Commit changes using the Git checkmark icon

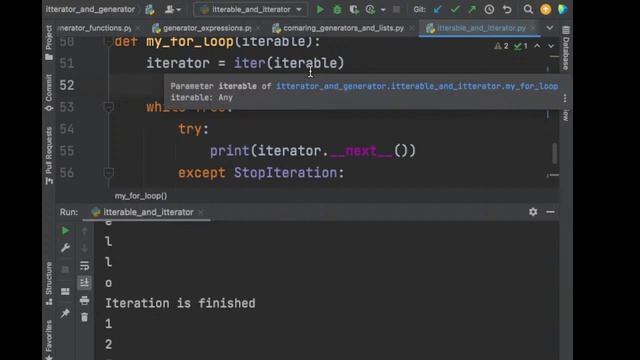tap(455, 9)
